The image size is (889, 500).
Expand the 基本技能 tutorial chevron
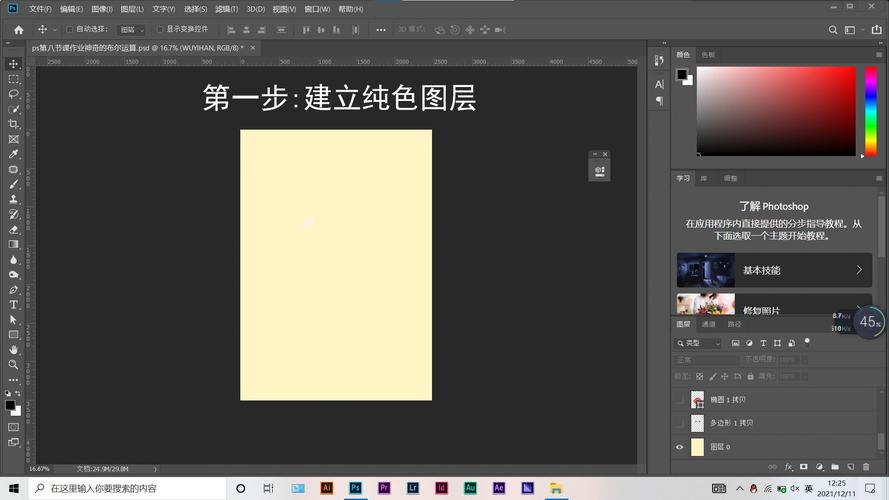860,270
